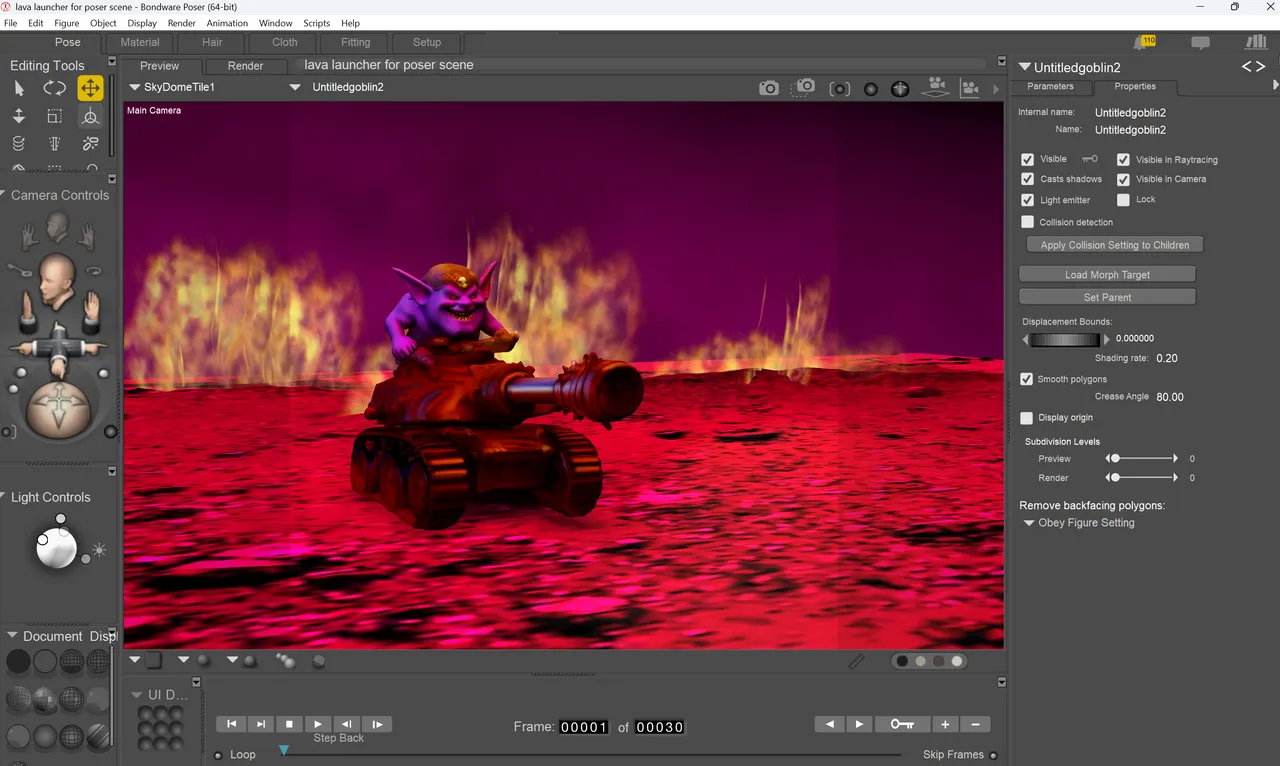Click the render camera icon
Screen dimensions: 1280x766
768,88
